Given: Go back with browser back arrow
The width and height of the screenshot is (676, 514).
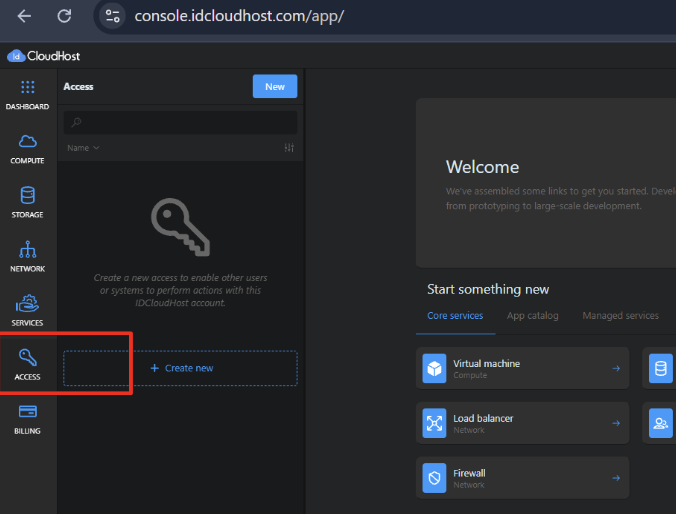Looking at the screenshot, I should coord(24,16).
